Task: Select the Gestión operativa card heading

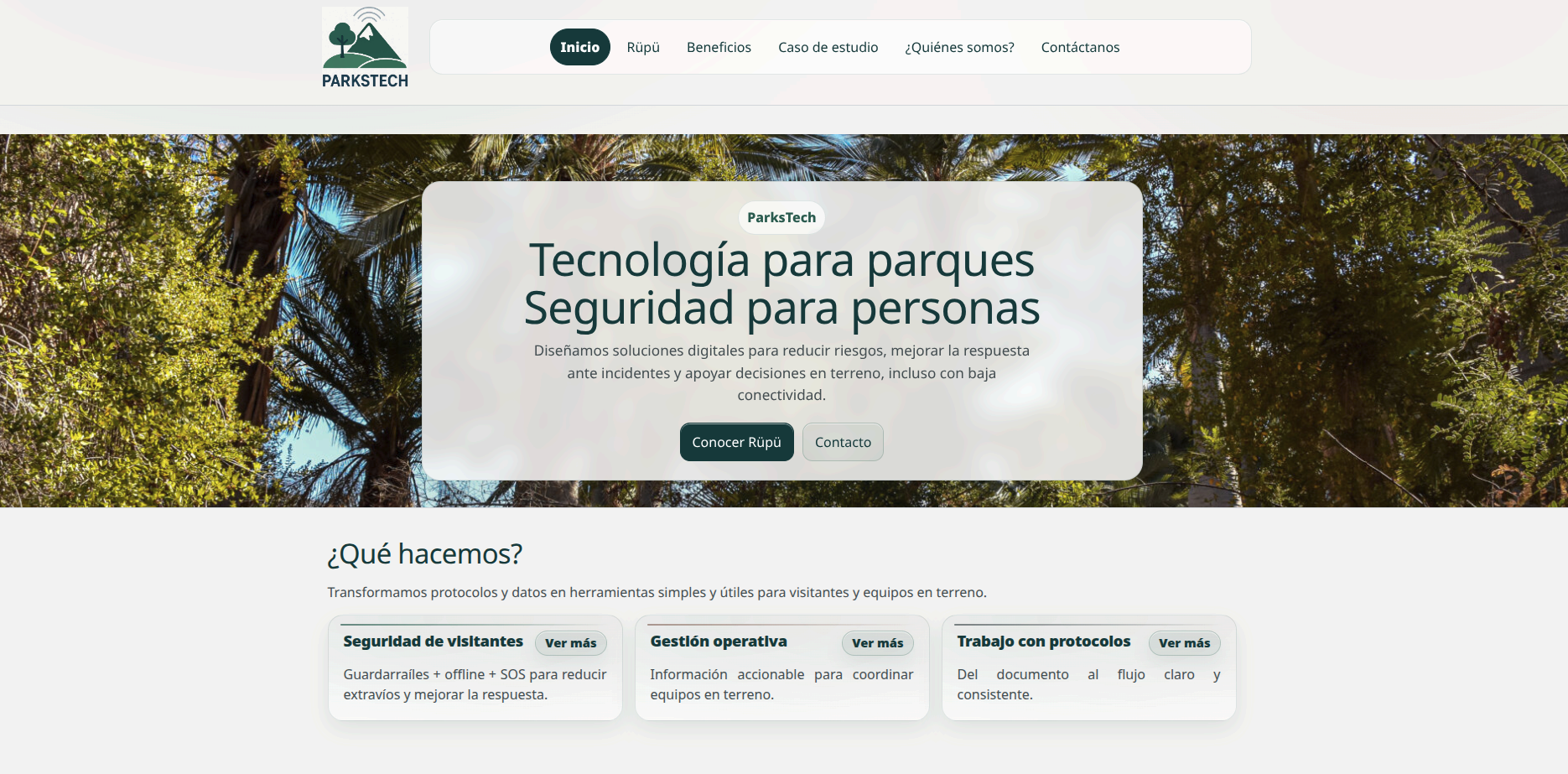Action: coord(719,642)
